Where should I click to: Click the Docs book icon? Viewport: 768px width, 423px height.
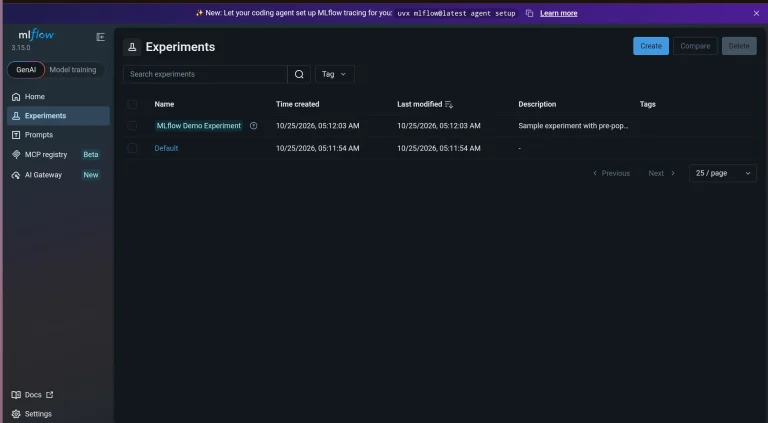pos(16,395)
